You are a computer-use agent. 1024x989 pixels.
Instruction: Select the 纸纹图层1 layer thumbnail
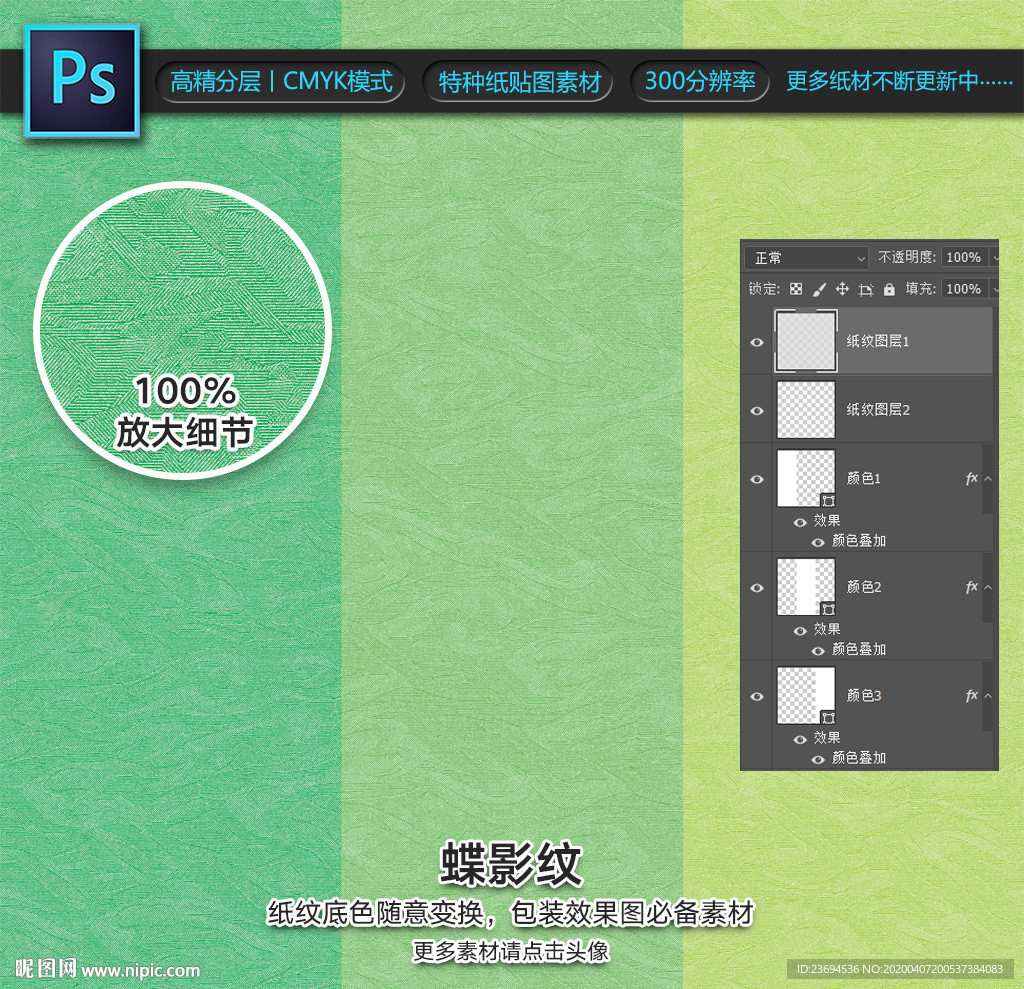[x=805, y=341]
